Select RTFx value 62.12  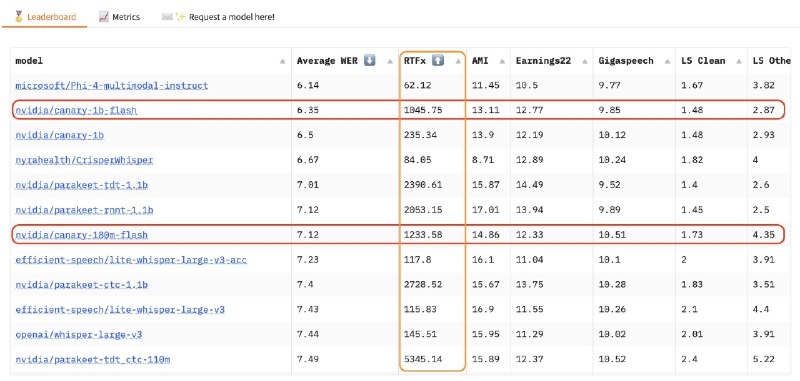(x=417, y=86)
